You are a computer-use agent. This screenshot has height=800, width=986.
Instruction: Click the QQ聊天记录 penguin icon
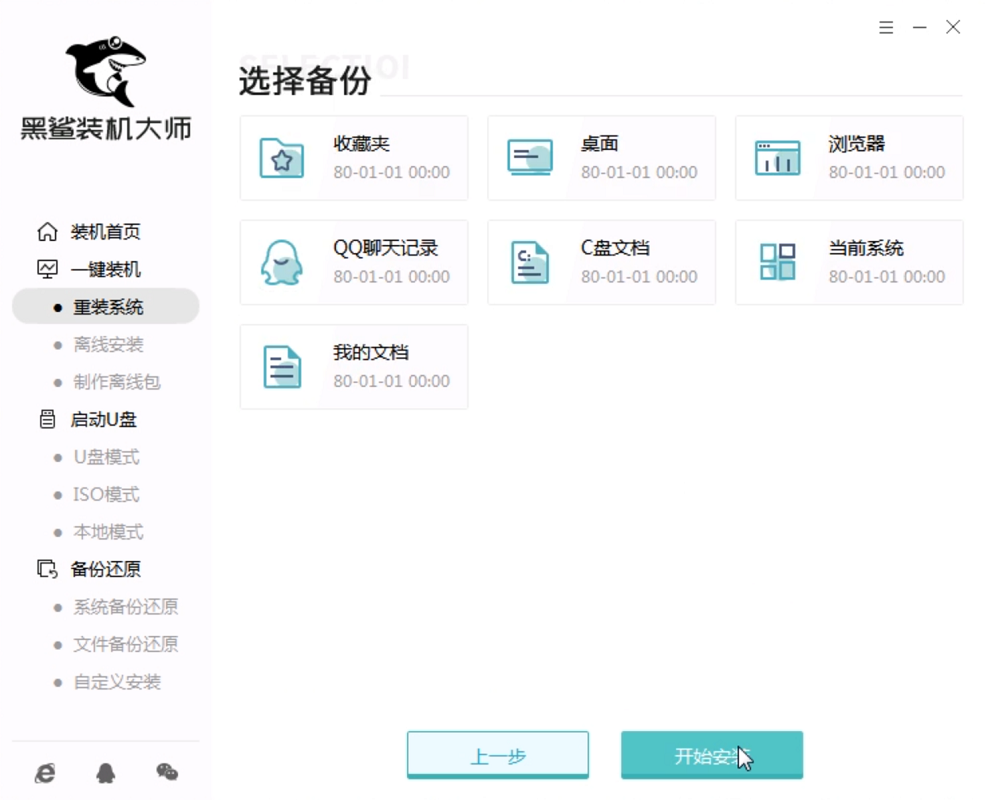(x=282, y=262)
